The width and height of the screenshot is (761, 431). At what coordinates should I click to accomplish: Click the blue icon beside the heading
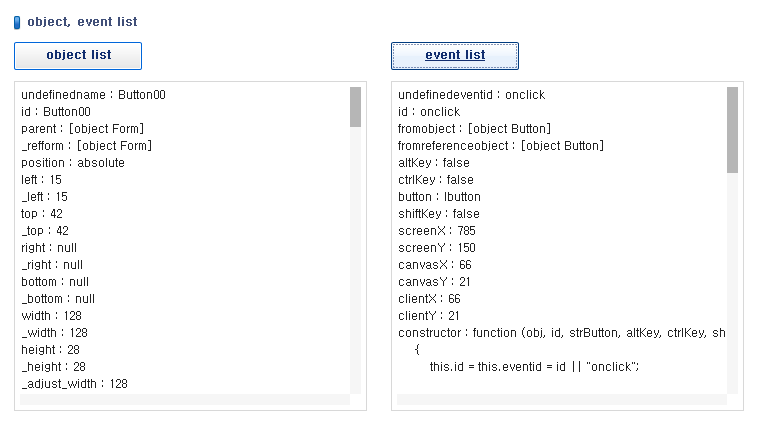click(17, 22)
